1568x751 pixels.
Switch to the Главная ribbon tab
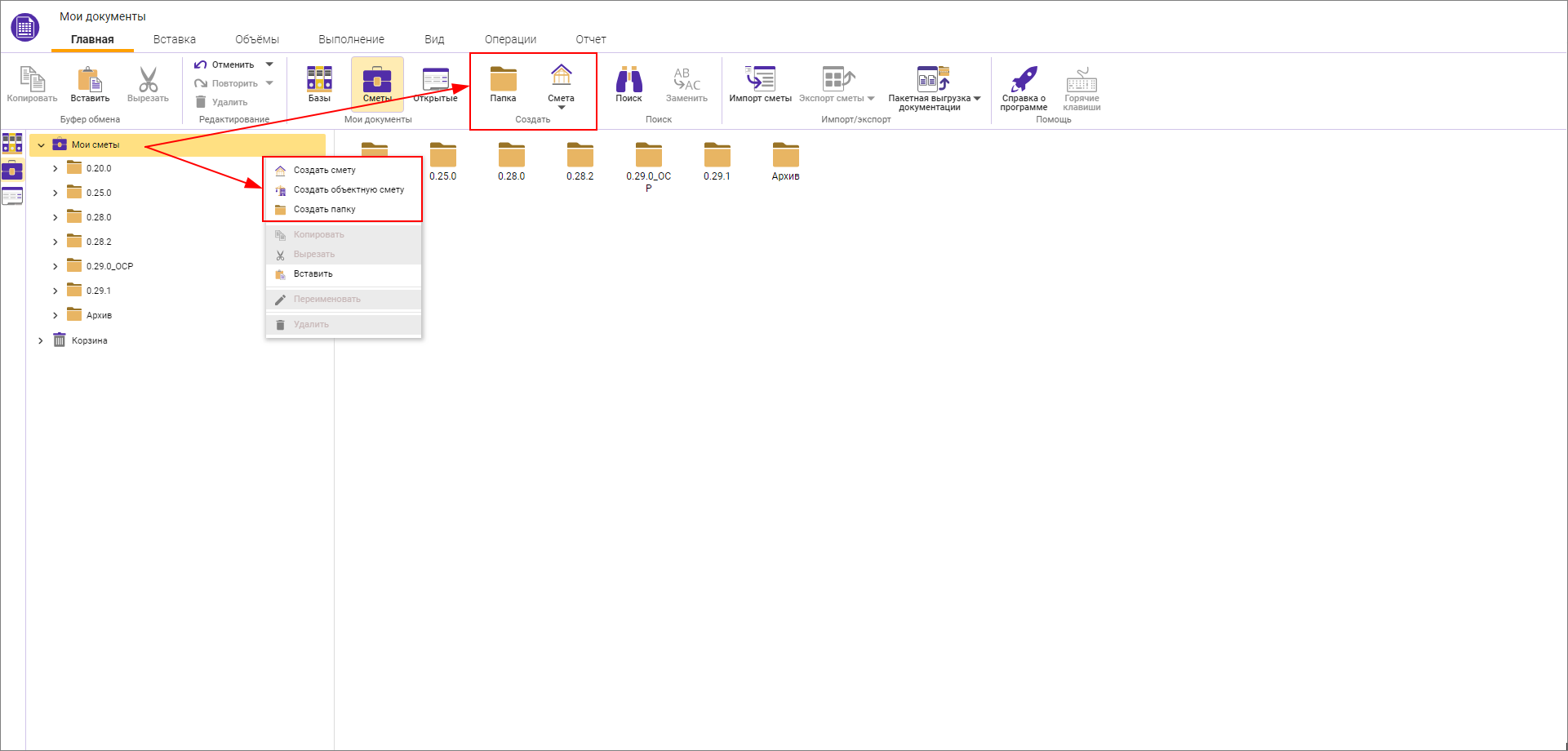pos(92,39)
